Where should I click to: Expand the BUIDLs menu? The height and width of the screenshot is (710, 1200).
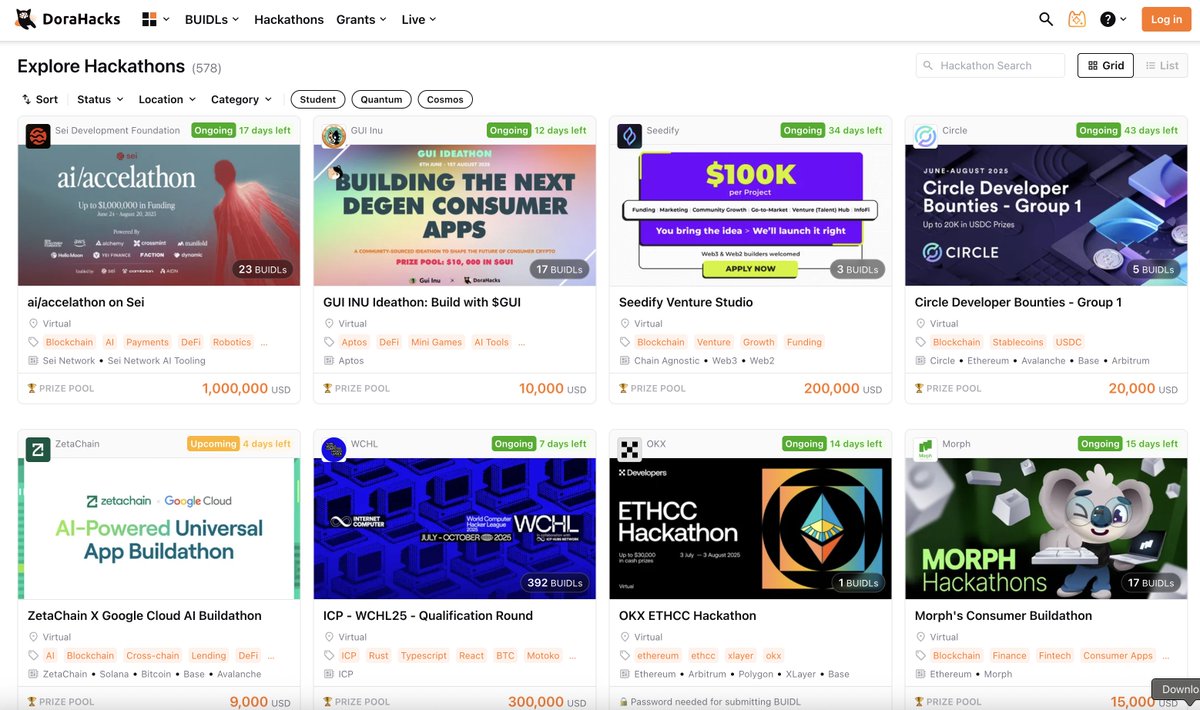[212, 19]
